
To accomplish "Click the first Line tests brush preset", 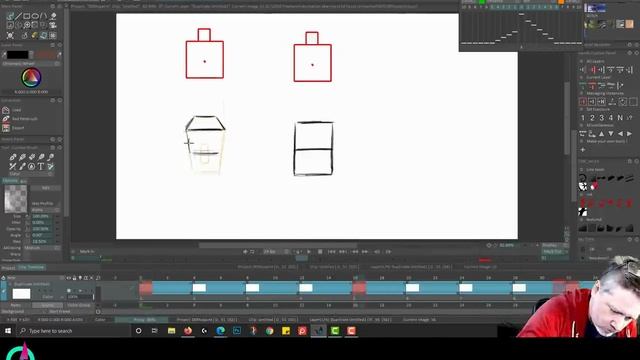I will point(583,178).
